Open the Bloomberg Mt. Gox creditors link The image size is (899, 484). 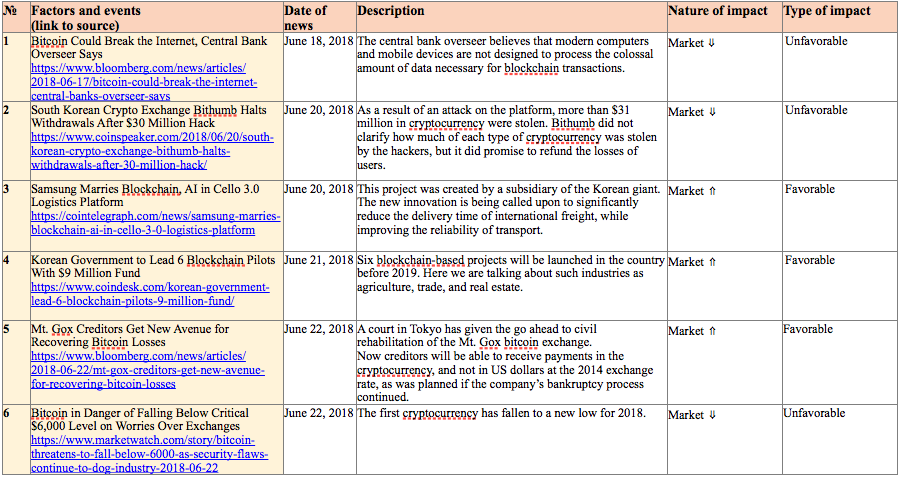pyautogui.click(x=148, y=370)
